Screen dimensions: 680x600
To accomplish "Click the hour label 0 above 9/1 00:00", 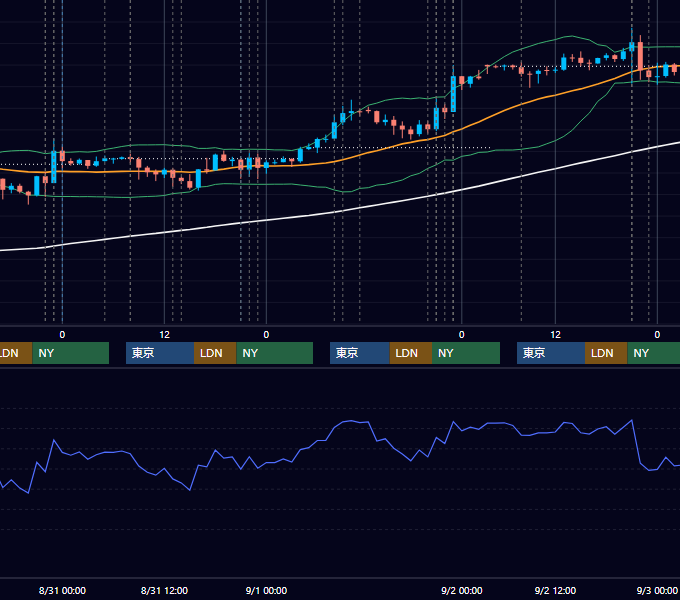I will point(266,334).
